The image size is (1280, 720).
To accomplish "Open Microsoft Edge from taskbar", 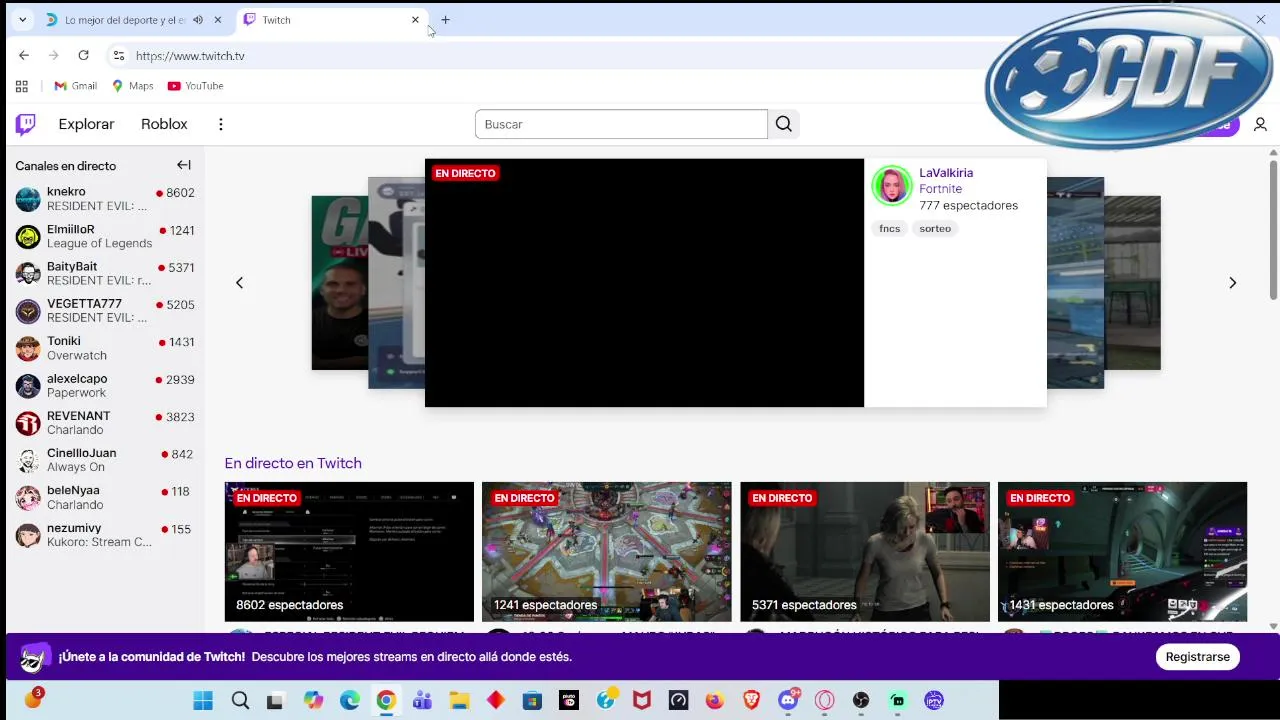I will point(350,701).
